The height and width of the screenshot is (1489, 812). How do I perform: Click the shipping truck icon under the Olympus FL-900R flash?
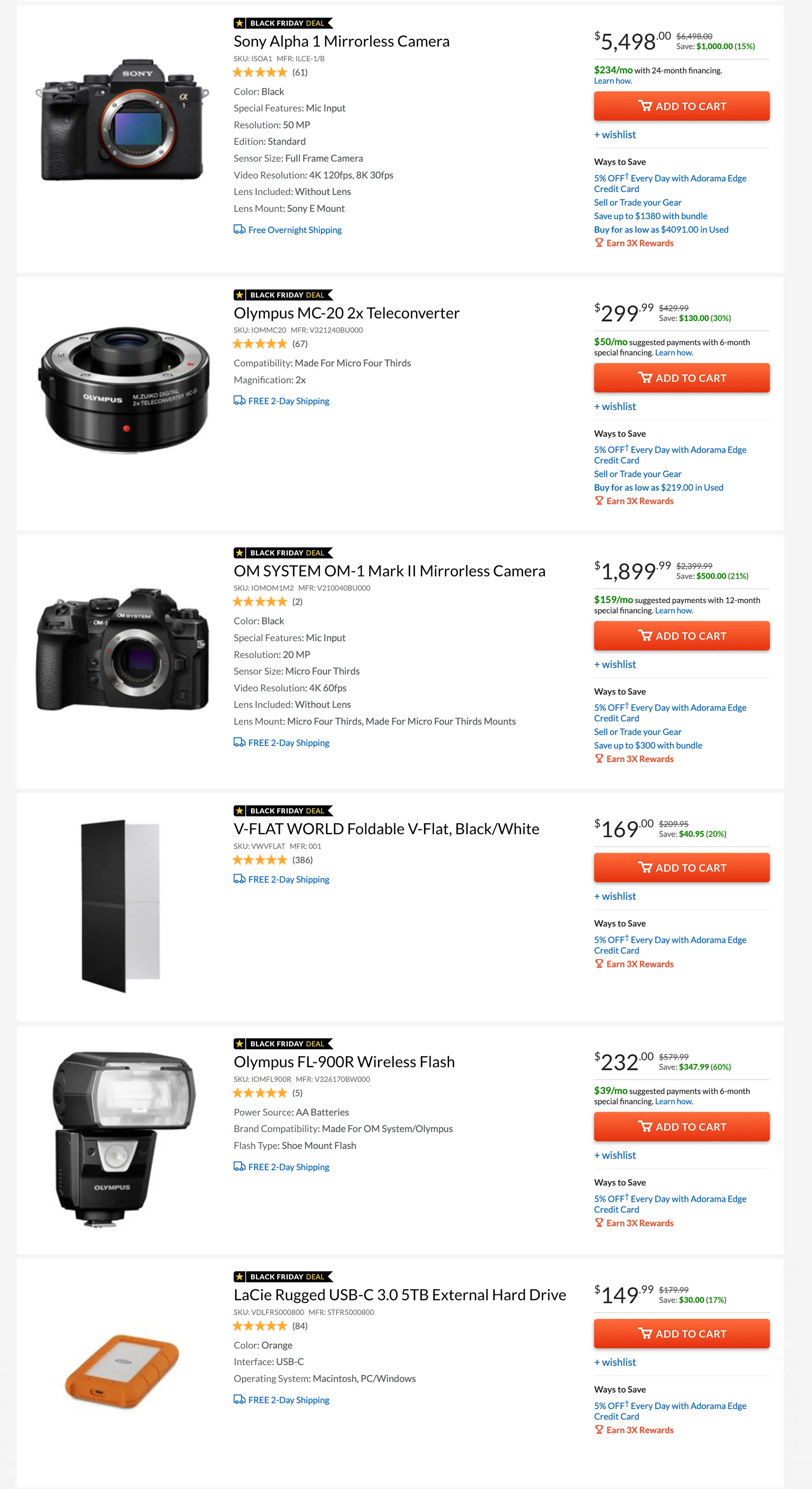click(239, 1167)
